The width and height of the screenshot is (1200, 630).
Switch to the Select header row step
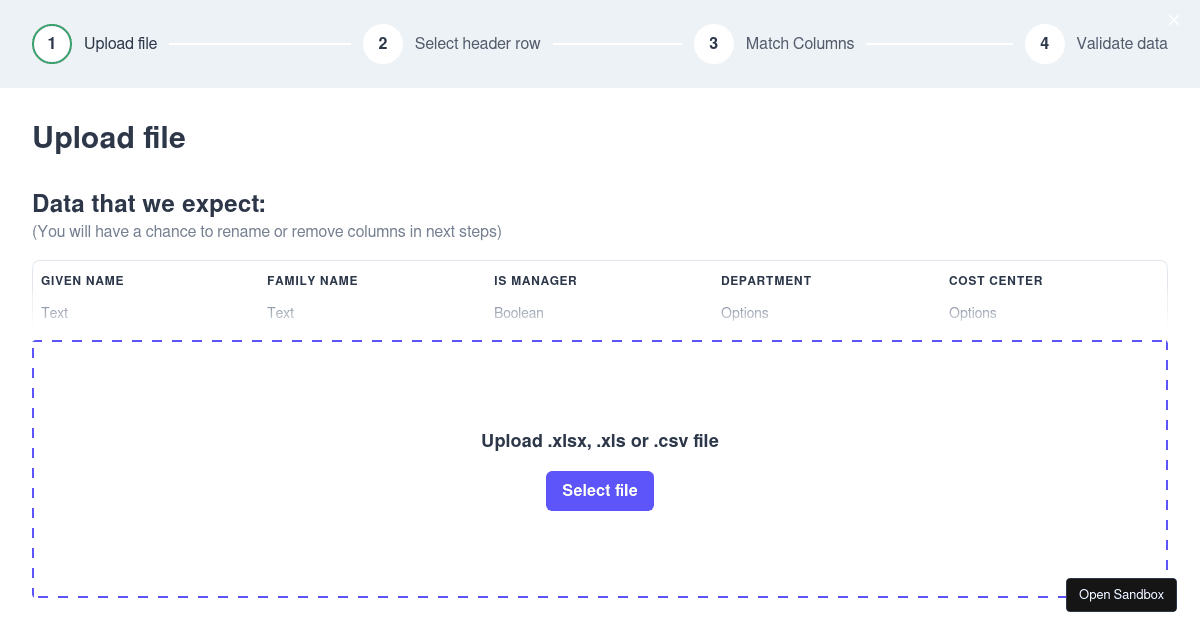(478, 44)
